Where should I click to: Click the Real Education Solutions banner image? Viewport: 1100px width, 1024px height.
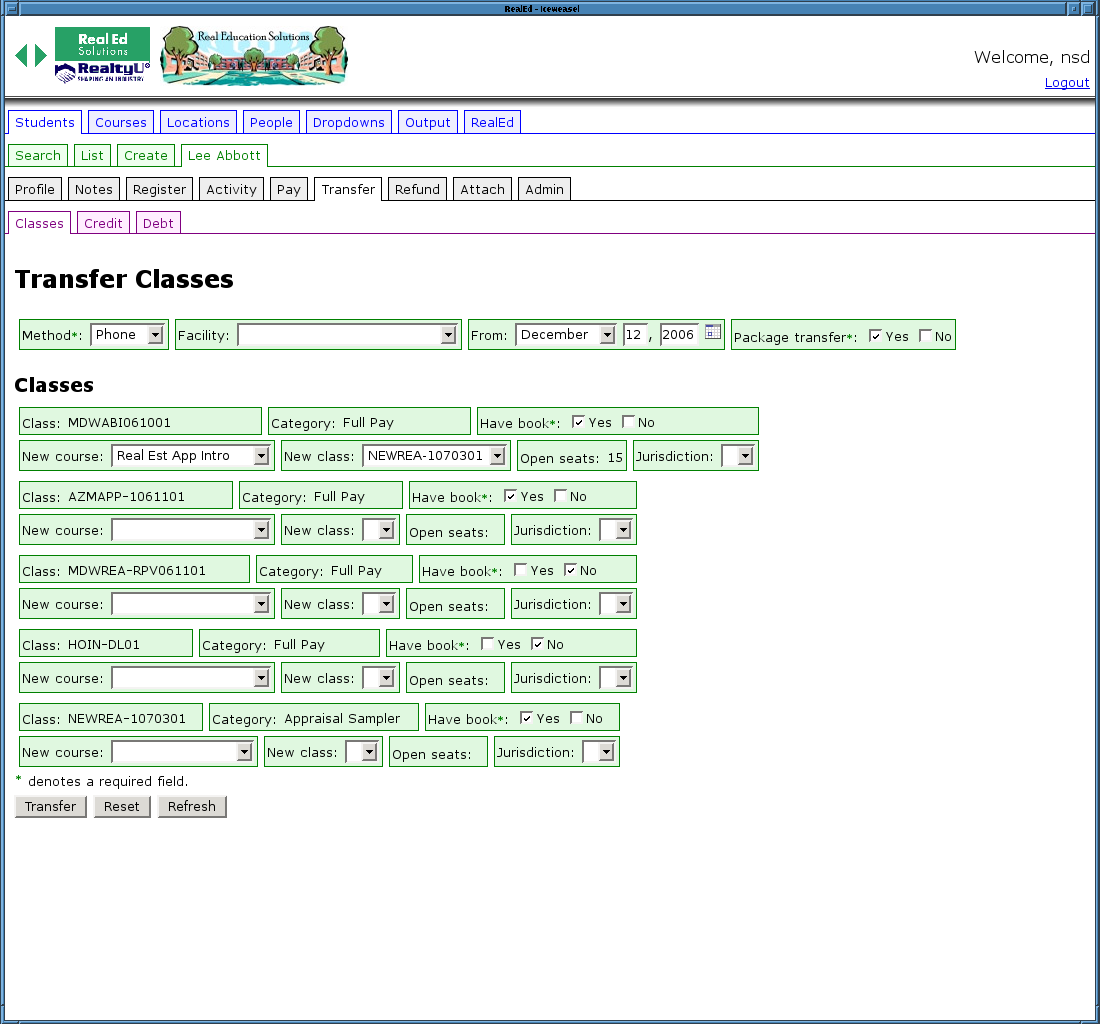pyautogui.click(x=254, y=57)
